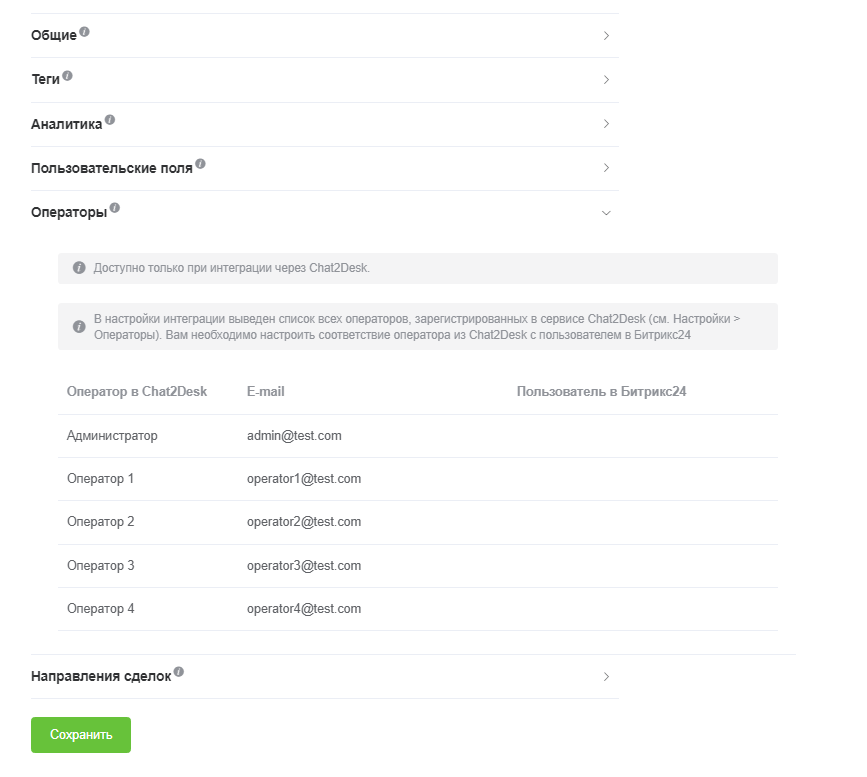Click the admin@test.com email cell
Image resolution: width=867 pixels, height=777 pixels.
point(294,436)
